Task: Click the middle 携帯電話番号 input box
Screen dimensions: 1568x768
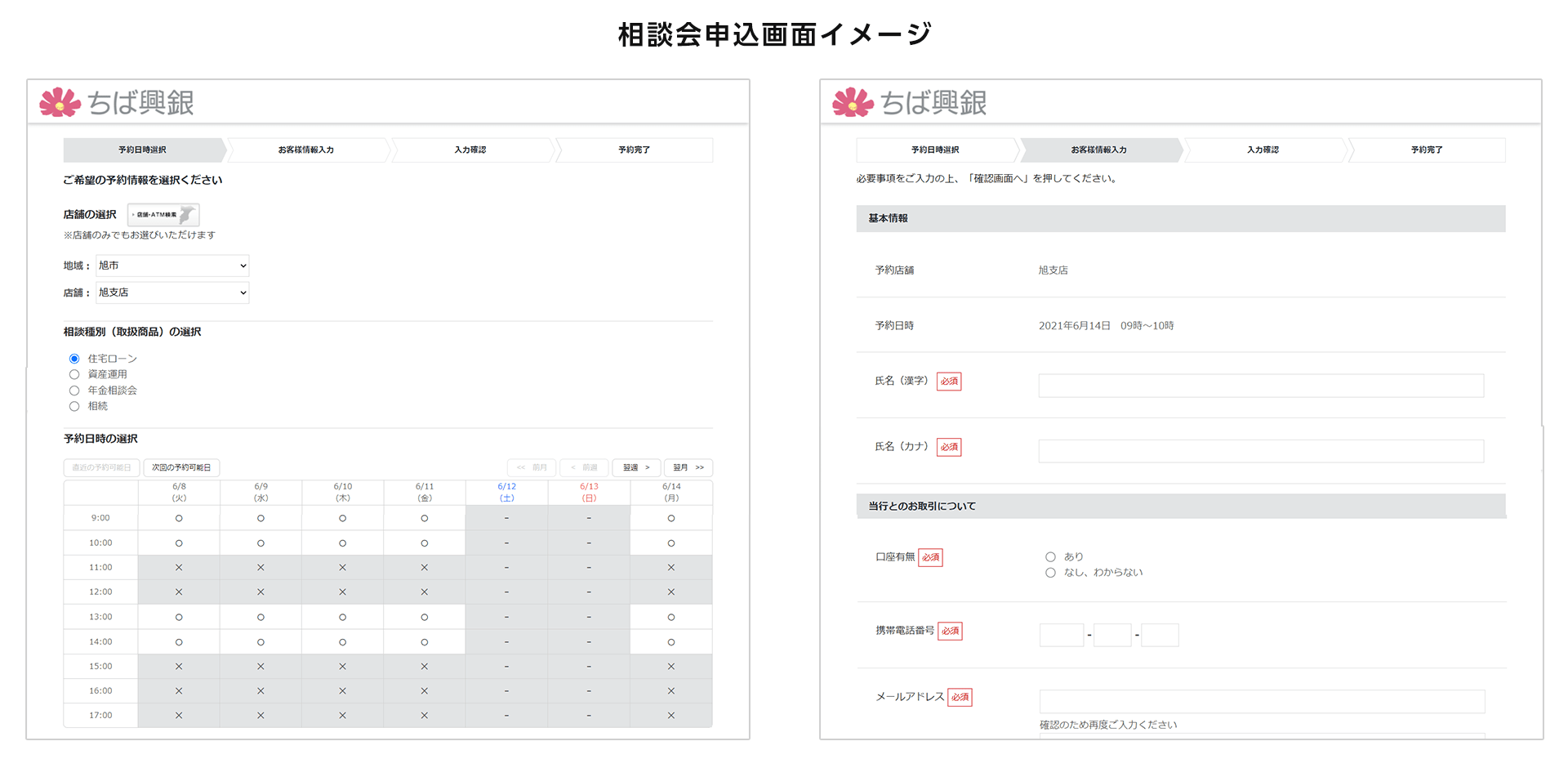Action: click(1112, 635)
